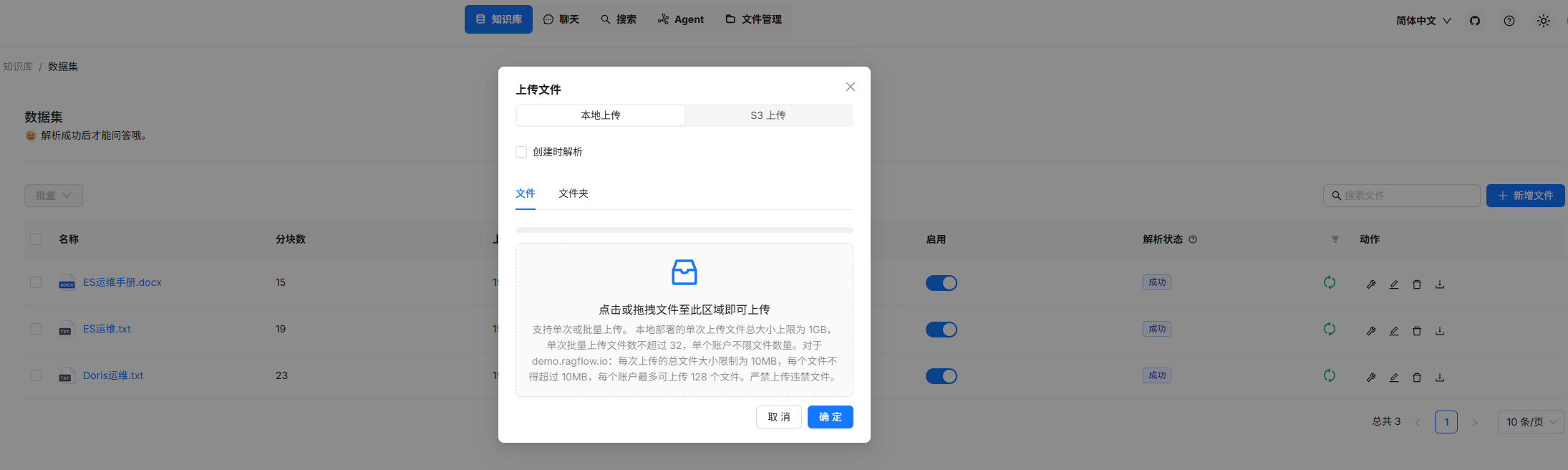Click the 搜索文件 search field
This screenshot has width=1568, height=470.
tap(1402, 196)
